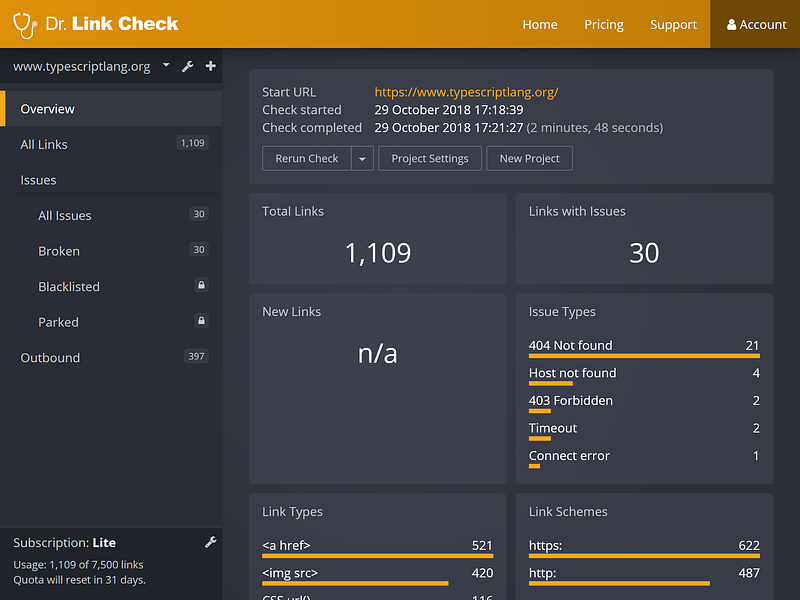Viewport: 800px width, 600px height.
Task: Open project settings wrench next to typescriptlang.org
Action: [x=188, y=66]
